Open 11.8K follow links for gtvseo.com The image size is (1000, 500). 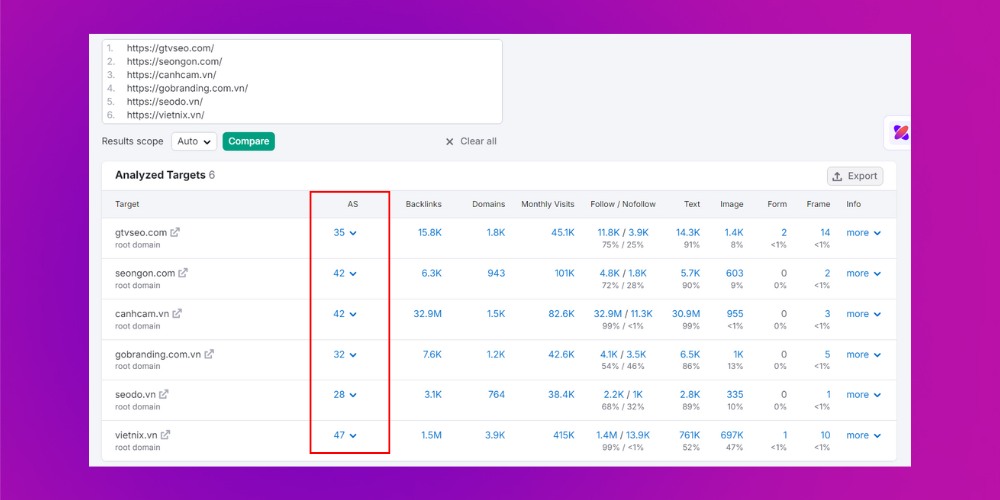click(608, 233)
